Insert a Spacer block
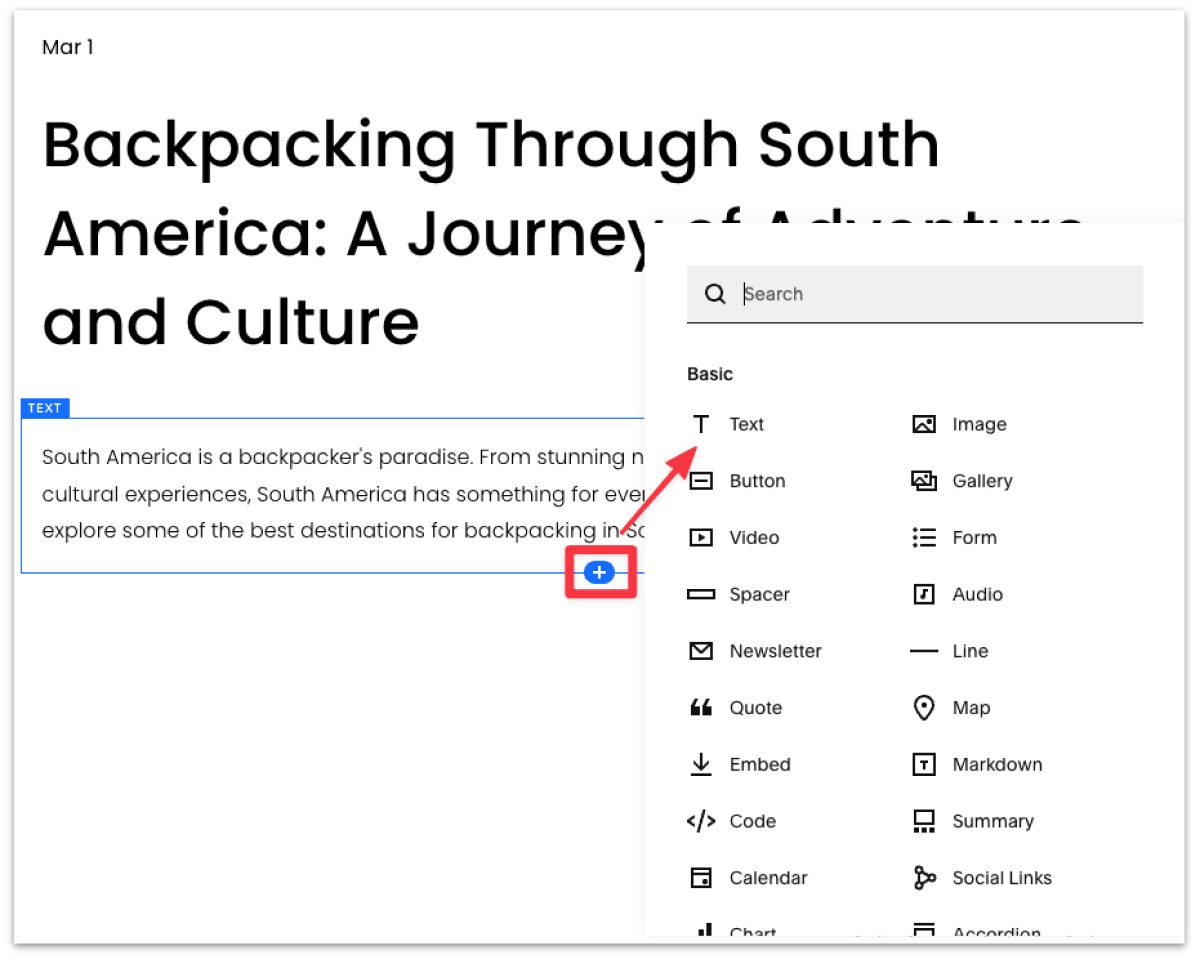The image size is (1200, 961). pos(744,594)
